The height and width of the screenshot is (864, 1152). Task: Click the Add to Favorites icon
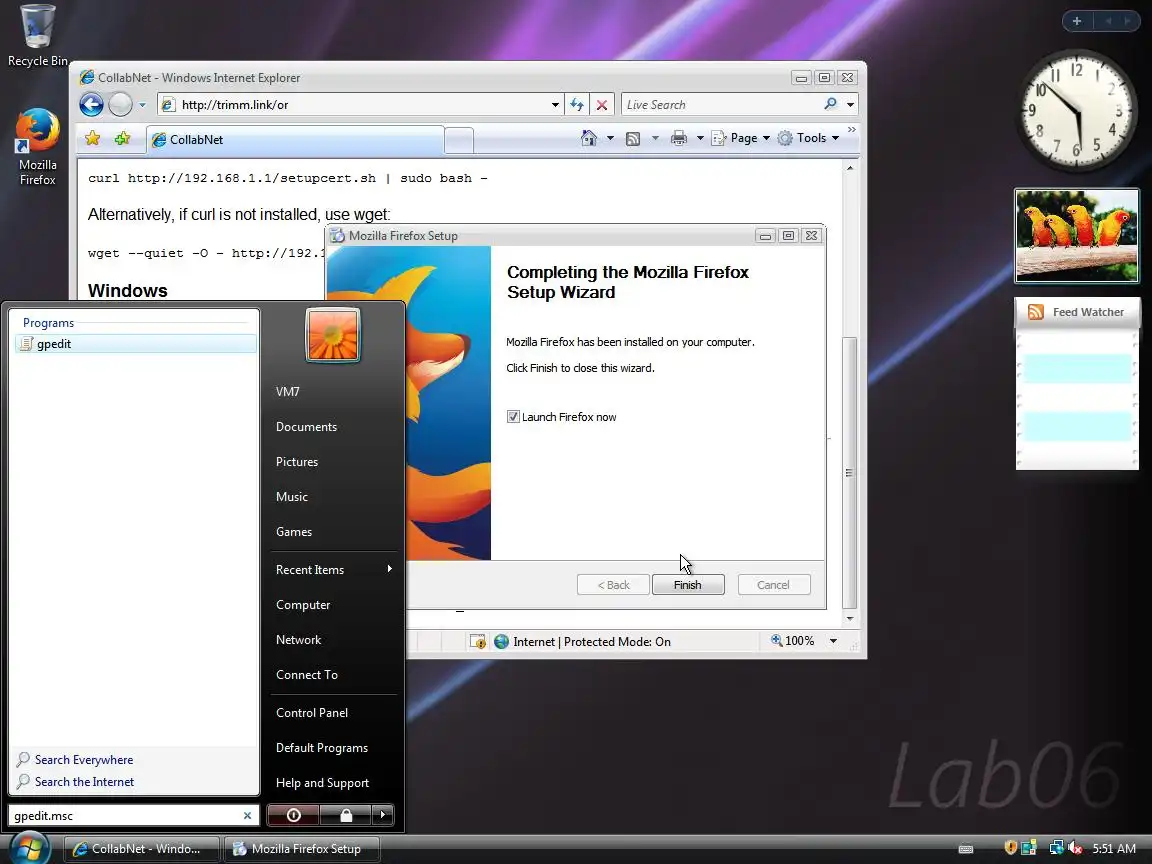[x=122, y=139]
